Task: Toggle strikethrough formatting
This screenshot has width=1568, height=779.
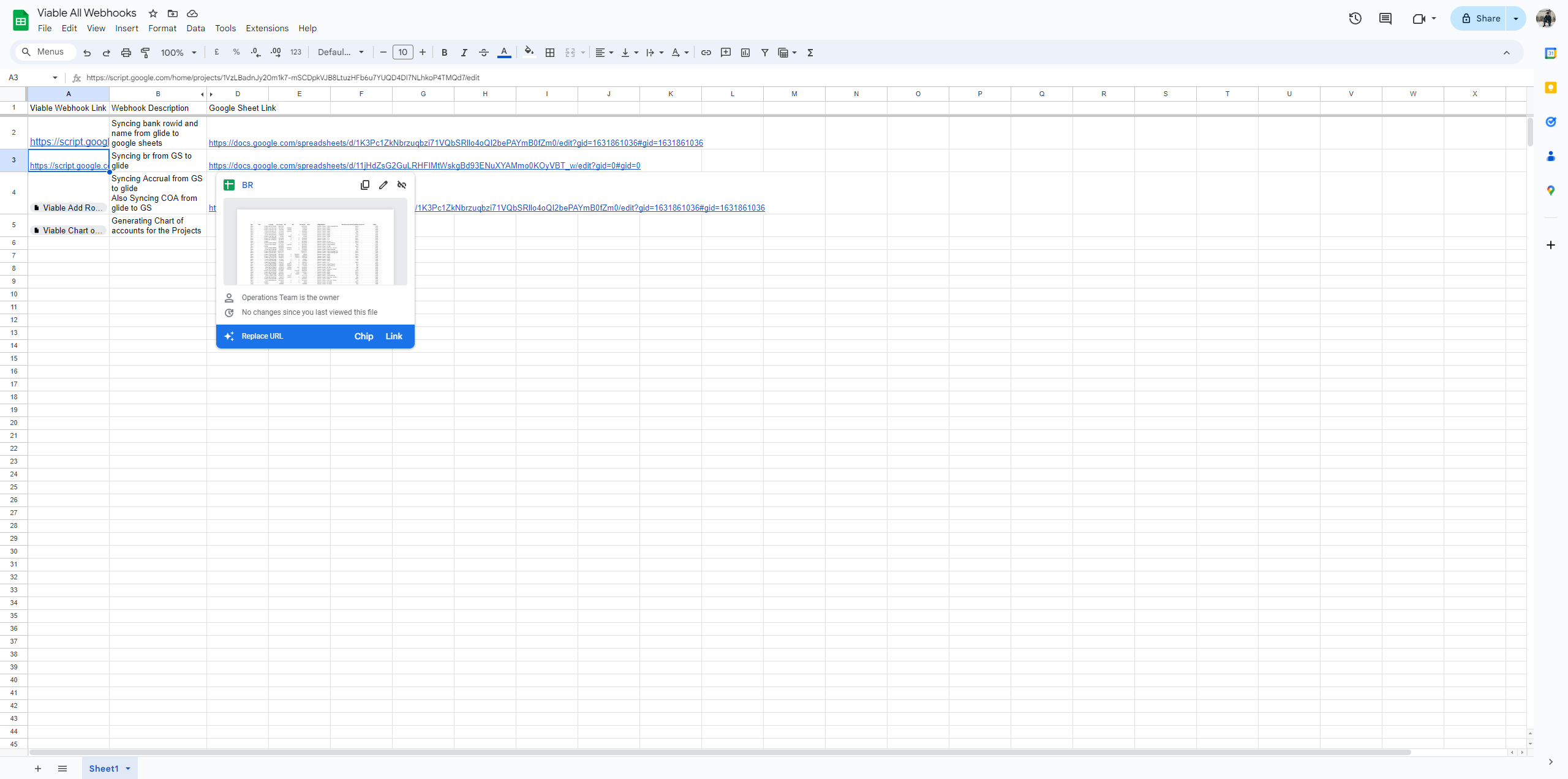Action: pyautogui.click(x=484, y=53)
